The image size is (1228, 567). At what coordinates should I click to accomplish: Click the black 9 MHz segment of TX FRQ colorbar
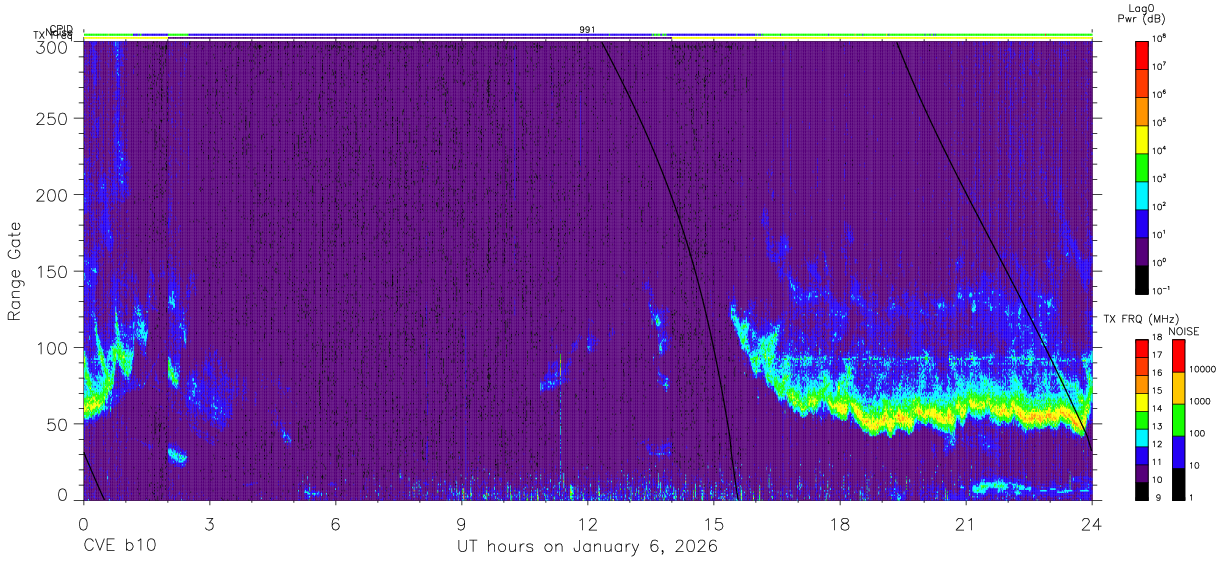pyautogui.click(x=1143, y=490)
